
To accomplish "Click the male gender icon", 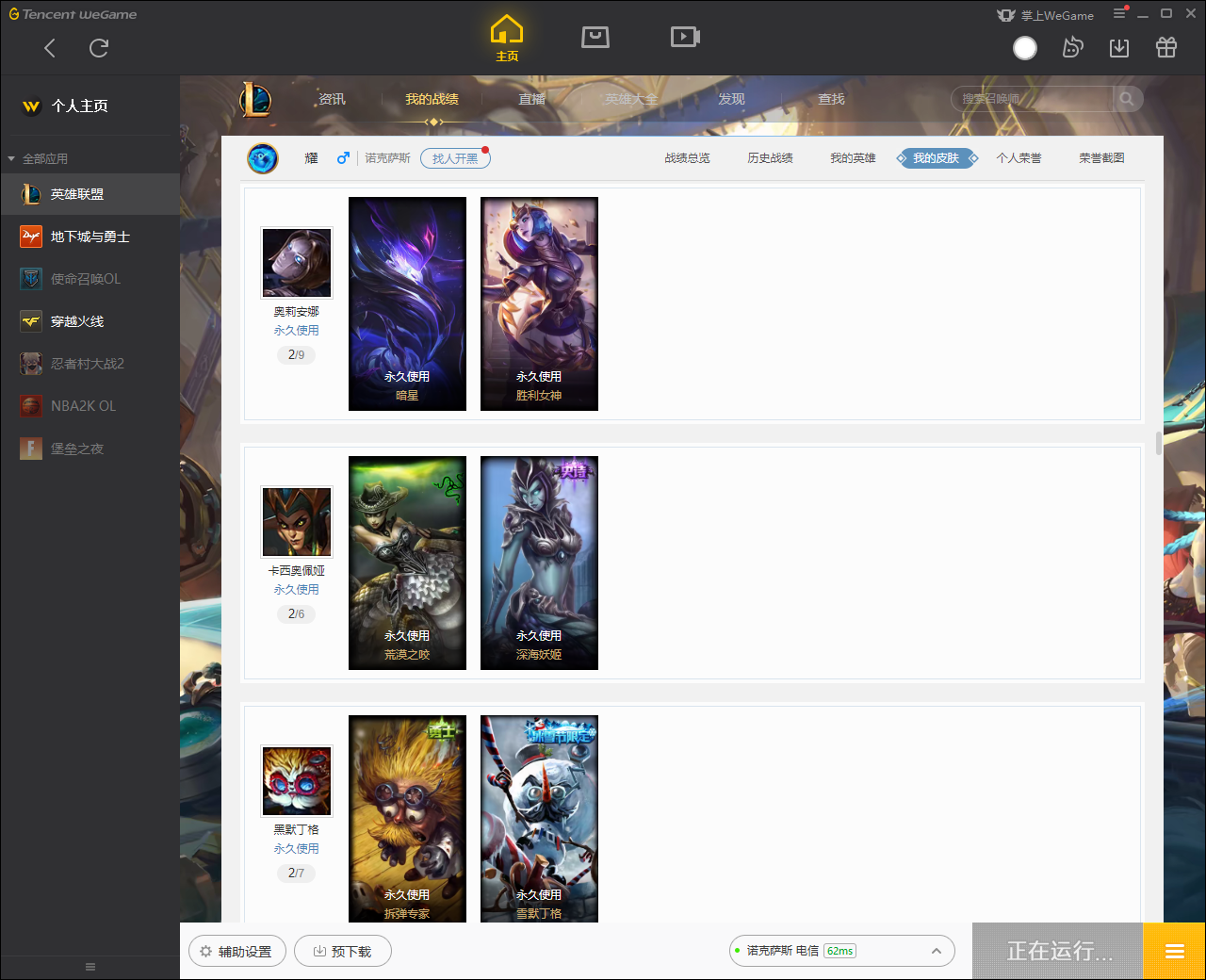I will (x=343, y=158).
